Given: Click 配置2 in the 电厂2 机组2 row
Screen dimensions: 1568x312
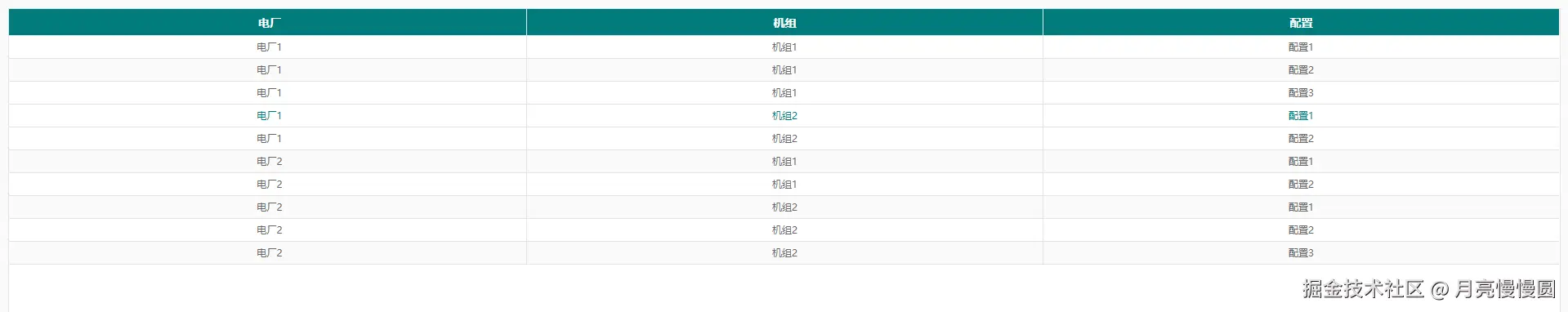Looking at the screenshot, I should 1301,230.
